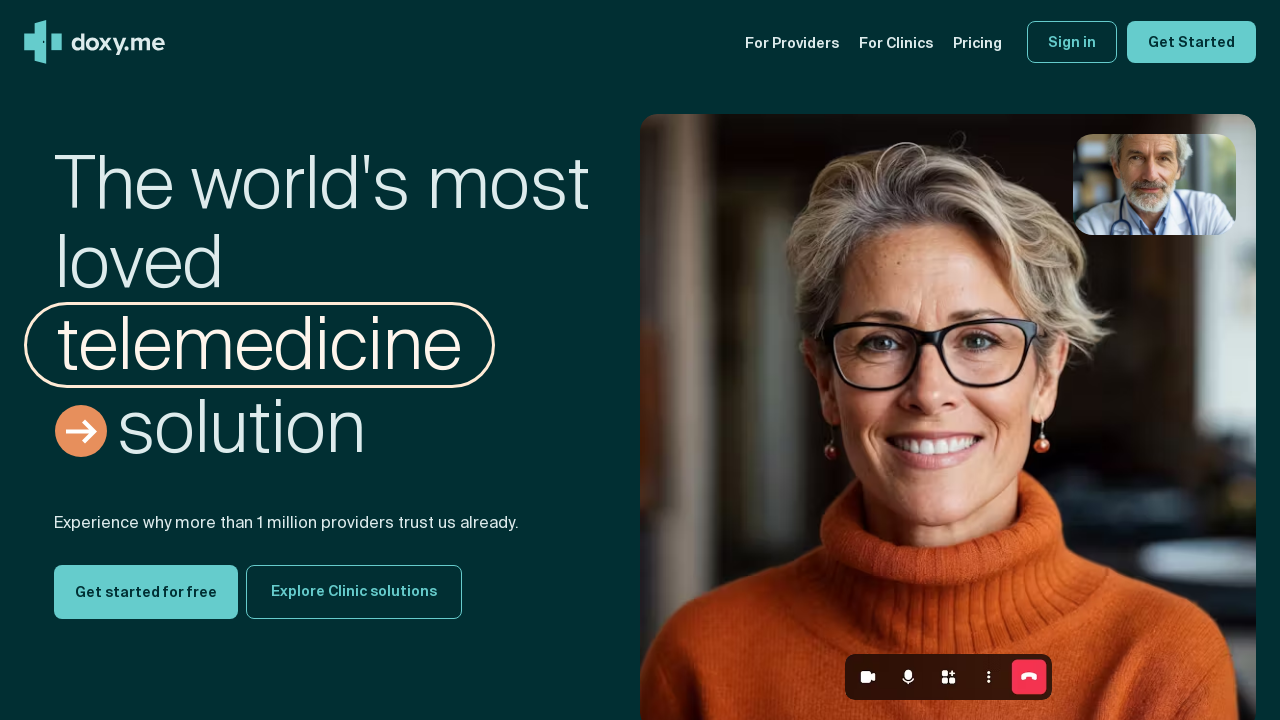Select the doctor video thumbnail
1280x720 pixels.
coord(1154,185)
